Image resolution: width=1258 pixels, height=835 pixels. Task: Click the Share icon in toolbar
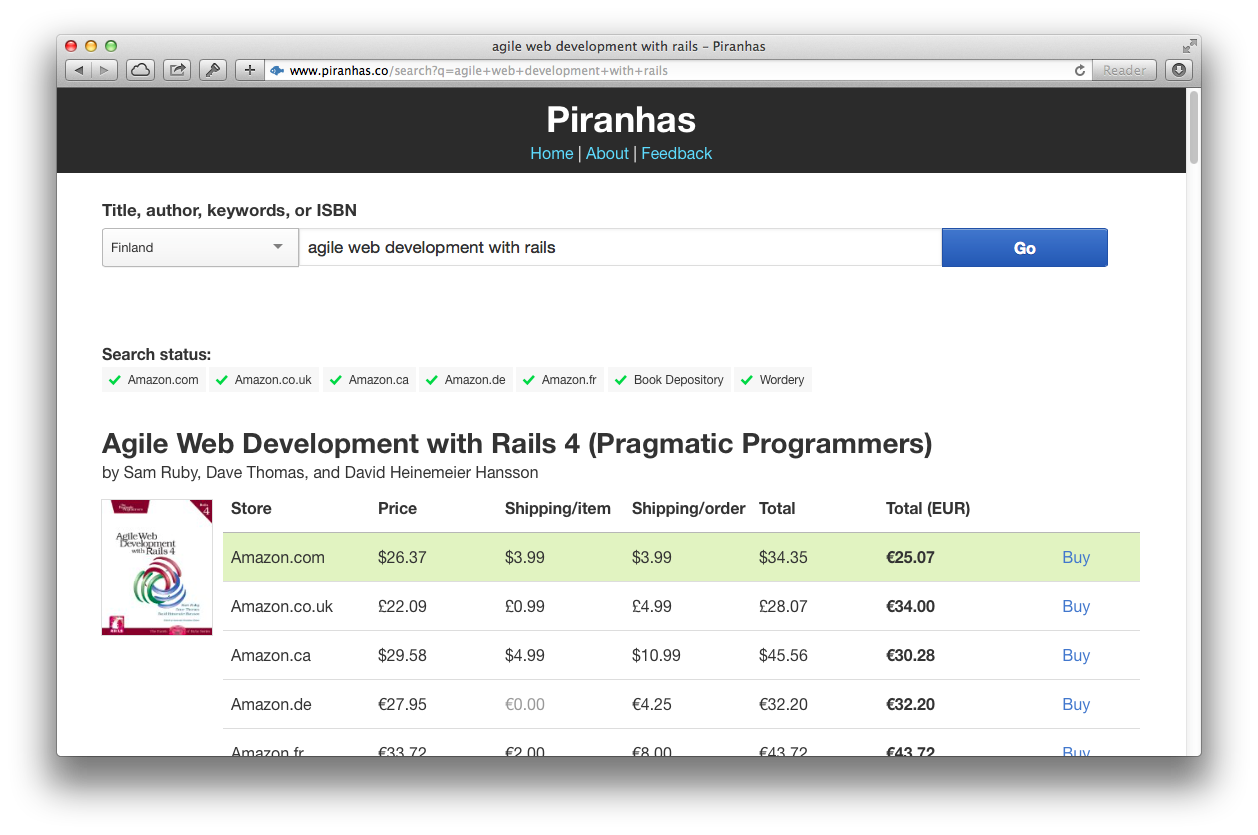[177, 70]
